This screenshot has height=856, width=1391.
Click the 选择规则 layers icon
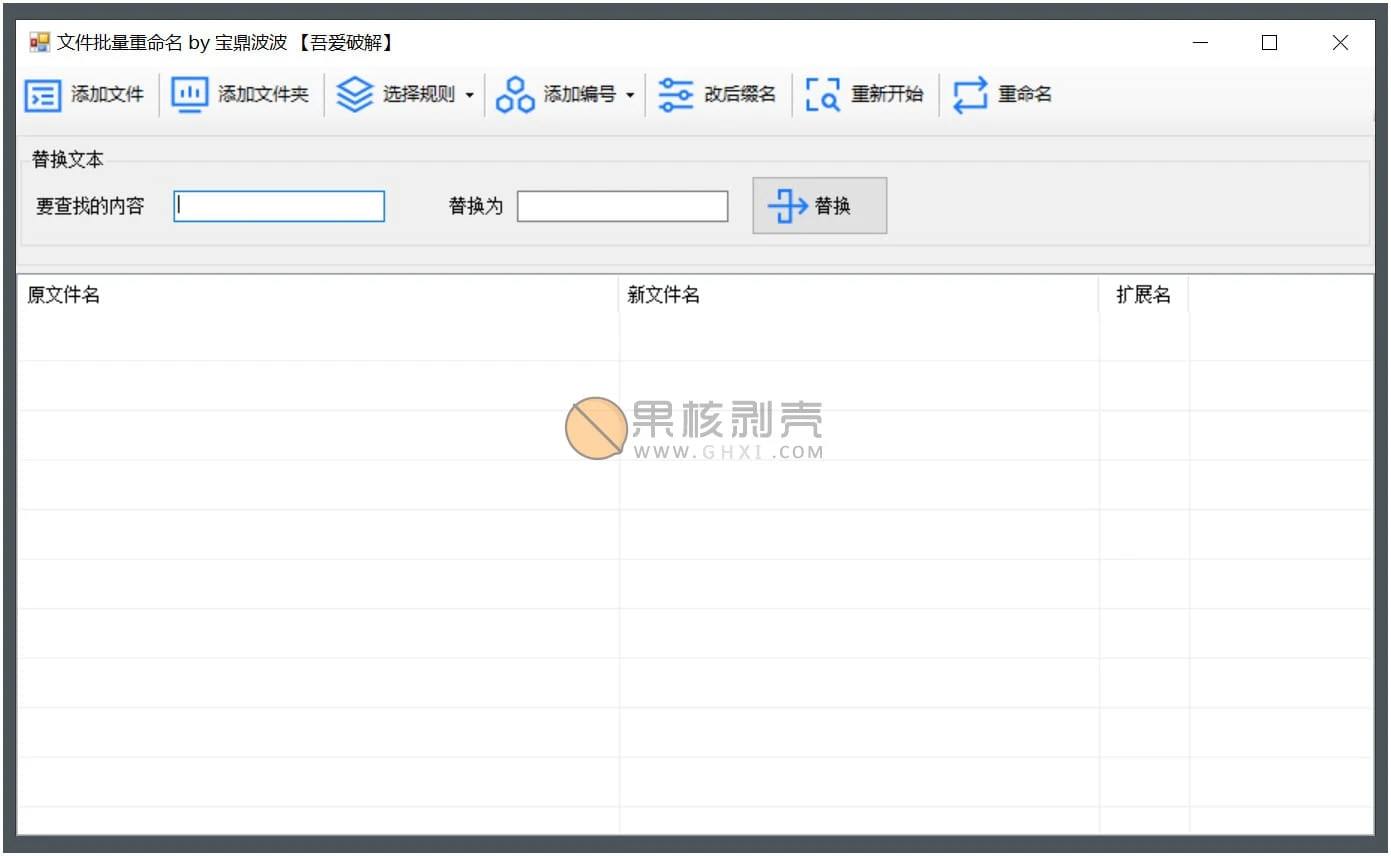pos(354,95)
